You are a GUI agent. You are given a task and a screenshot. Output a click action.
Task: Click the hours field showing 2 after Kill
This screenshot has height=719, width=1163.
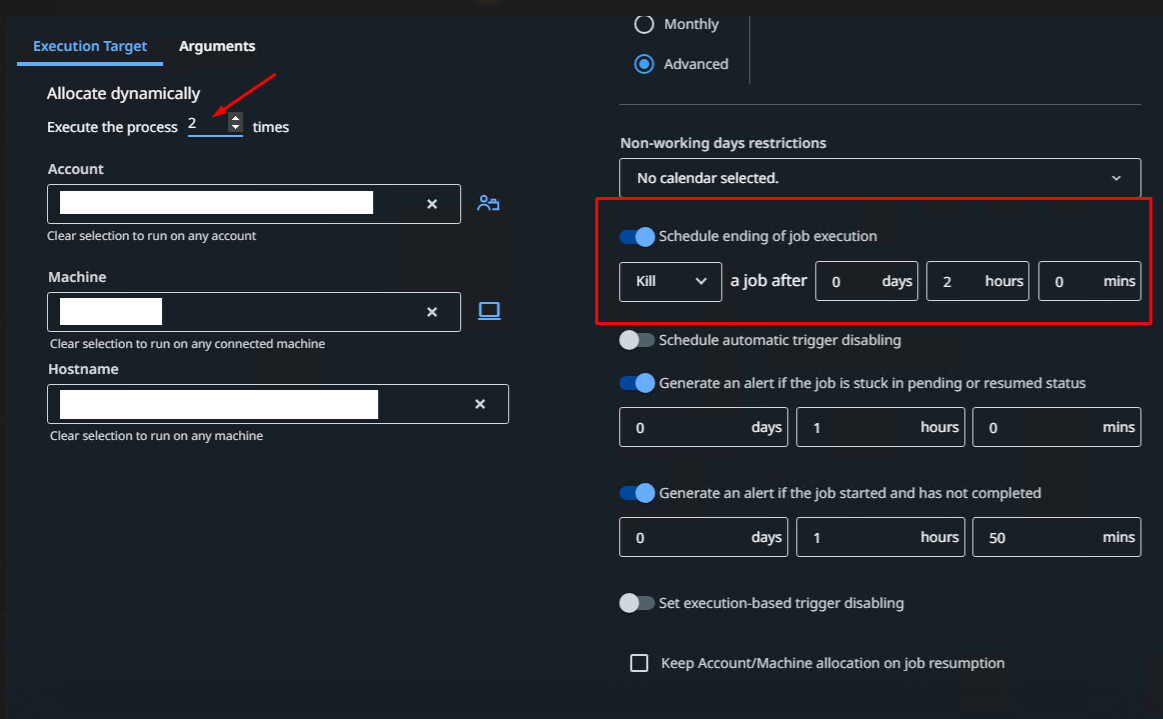click(977, 281)
